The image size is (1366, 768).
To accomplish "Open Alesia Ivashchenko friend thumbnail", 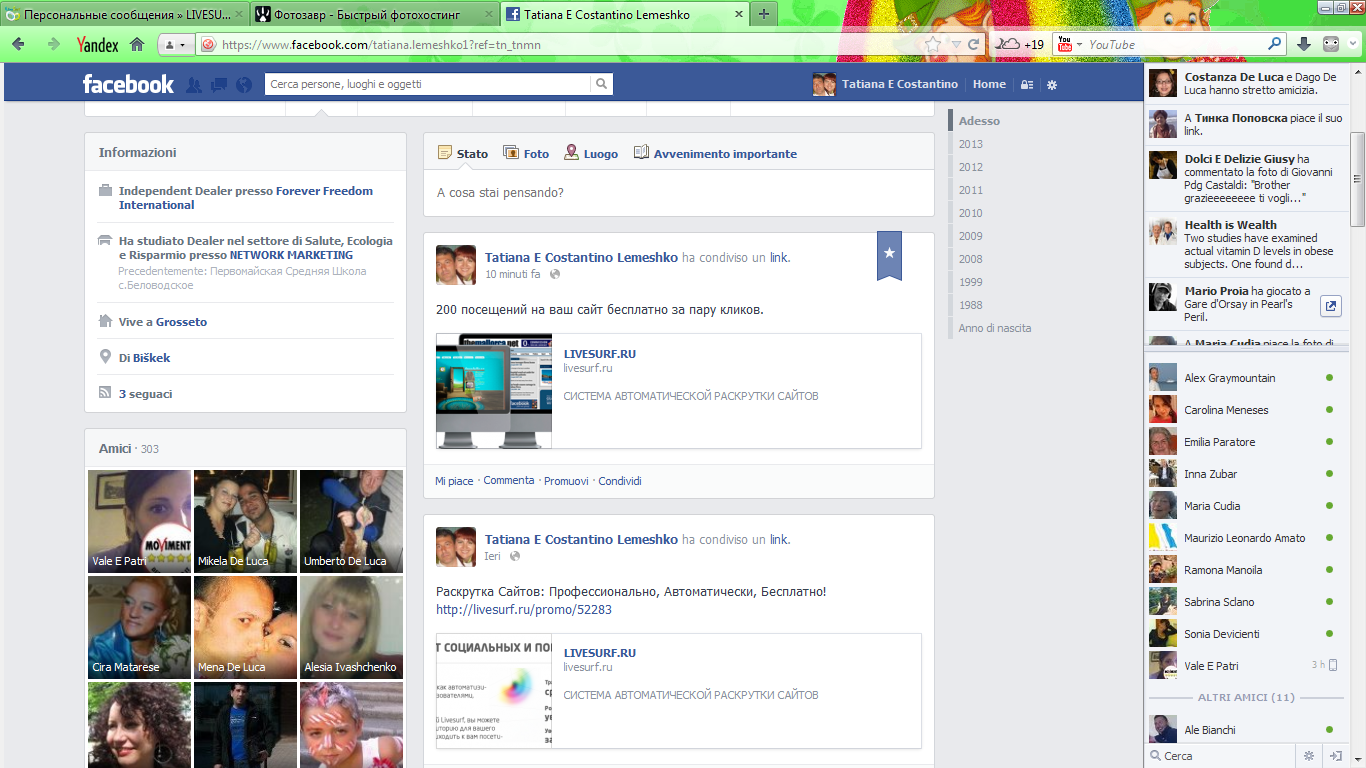I will click(351, 627).
